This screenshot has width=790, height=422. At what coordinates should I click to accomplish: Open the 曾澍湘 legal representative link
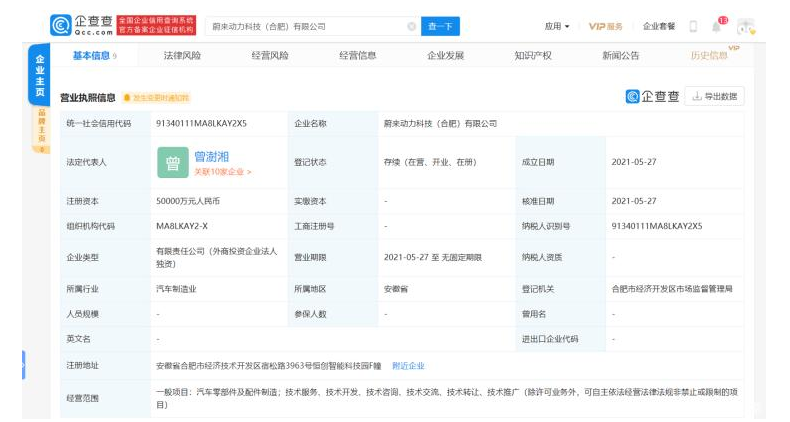212,156
